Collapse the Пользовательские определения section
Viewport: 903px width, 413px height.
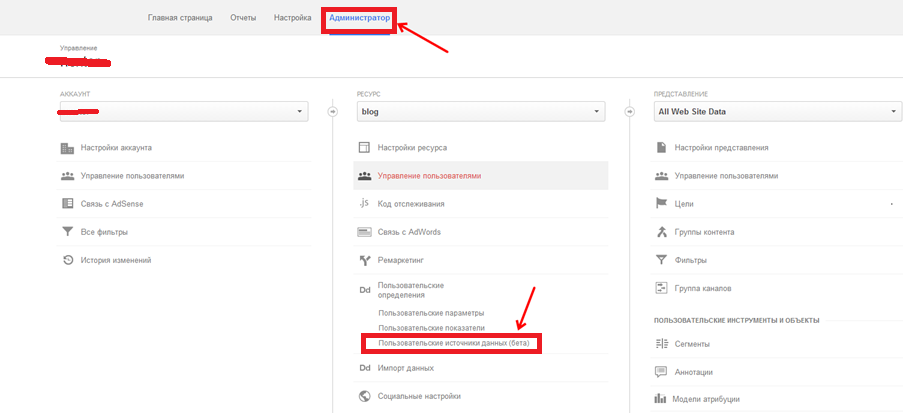[412, 290]
